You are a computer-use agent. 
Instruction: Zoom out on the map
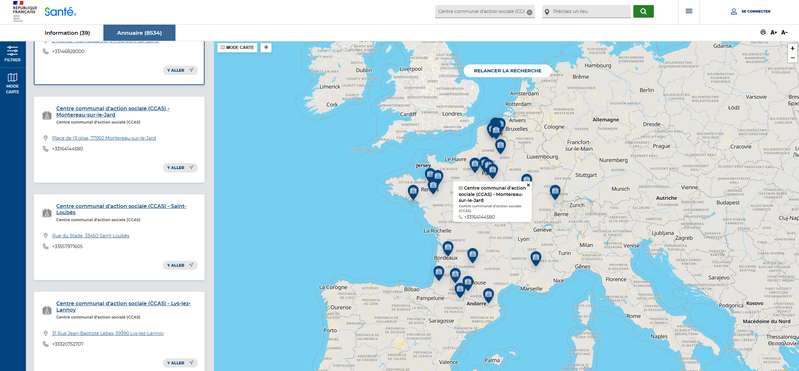(792, 57)
